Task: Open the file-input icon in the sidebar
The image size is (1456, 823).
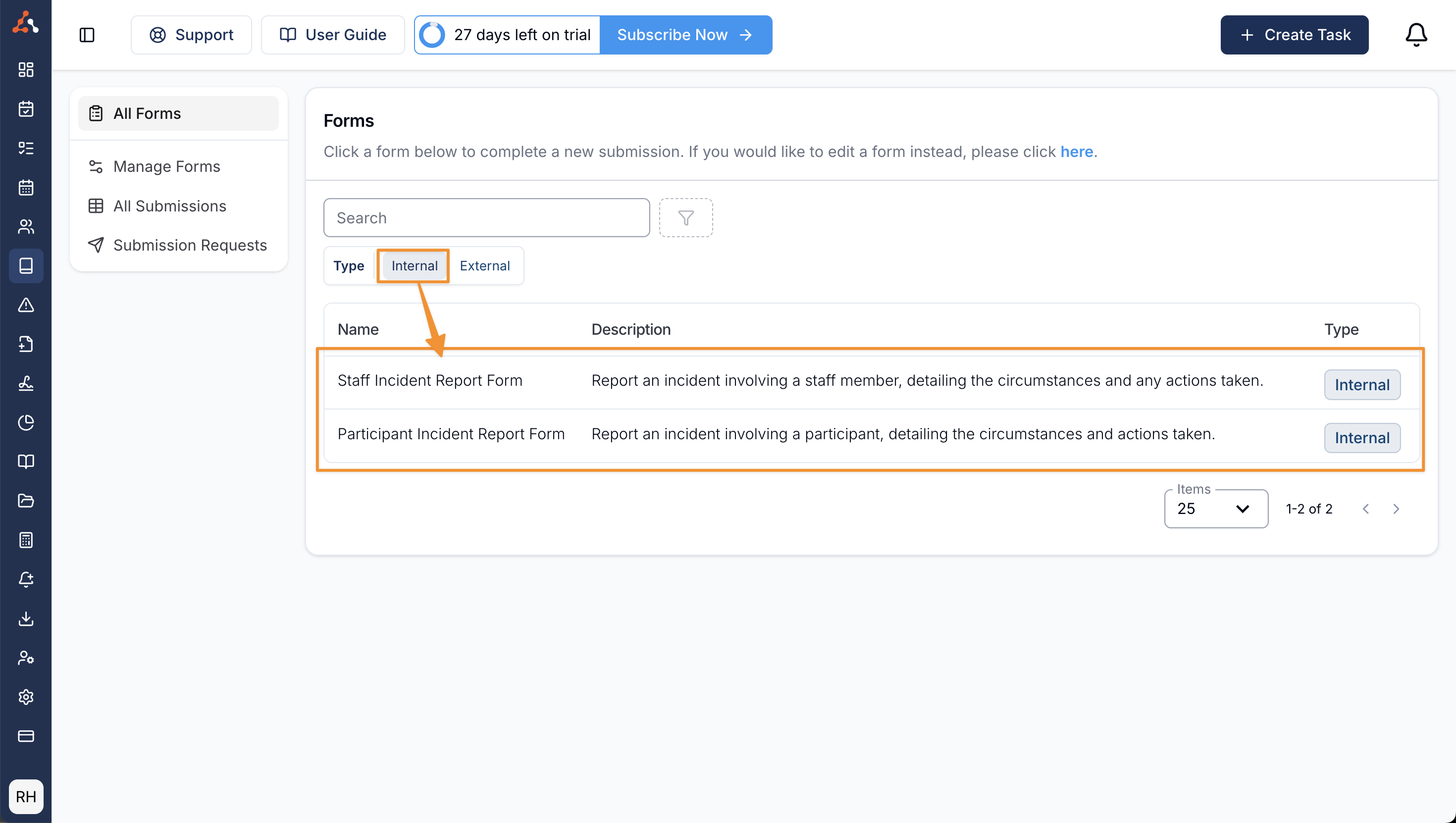Action: (x=26, y=344)
